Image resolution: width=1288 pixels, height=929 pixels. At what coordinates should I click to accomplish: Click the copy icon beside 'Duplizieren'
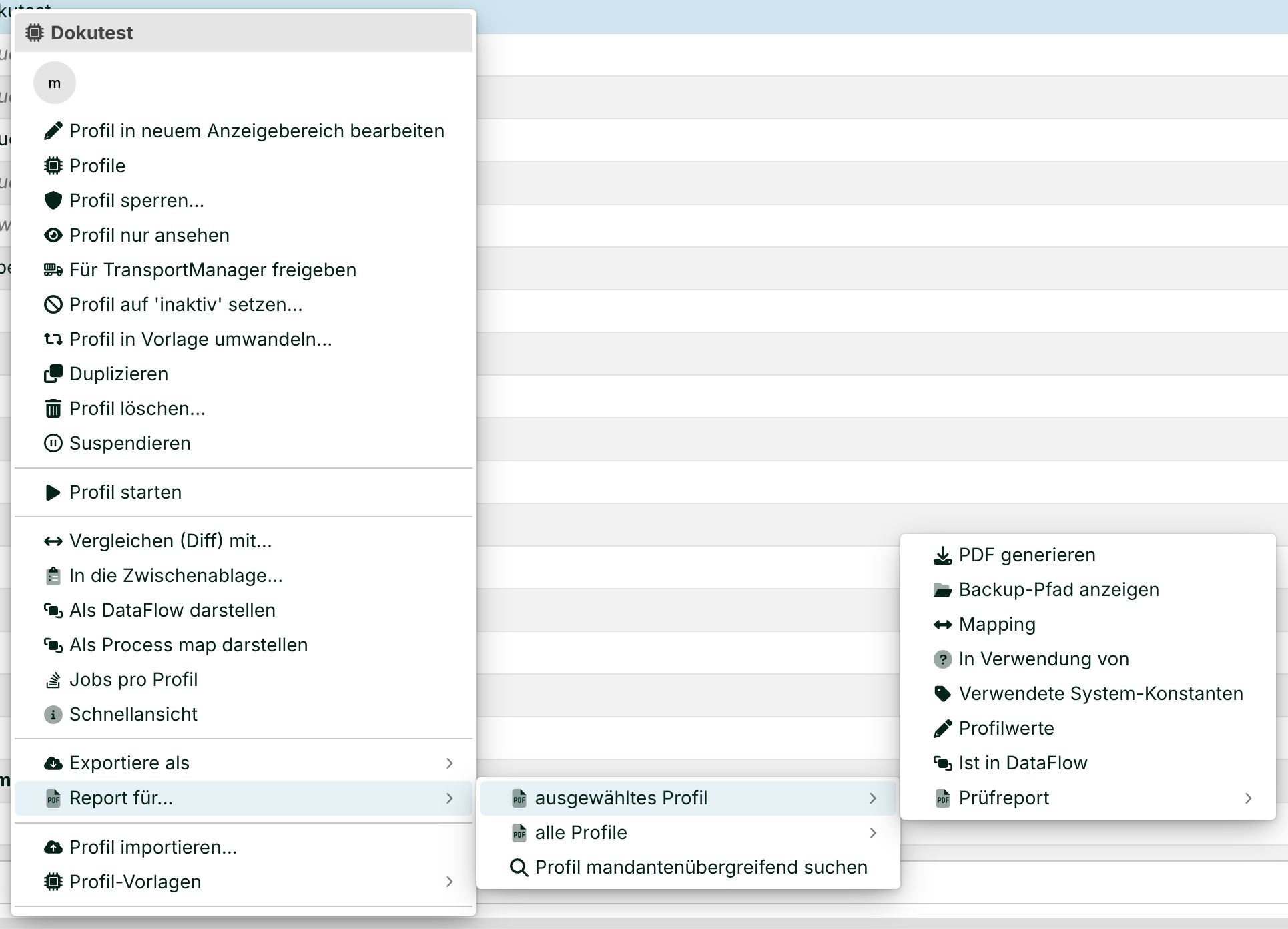pos(53,374)
